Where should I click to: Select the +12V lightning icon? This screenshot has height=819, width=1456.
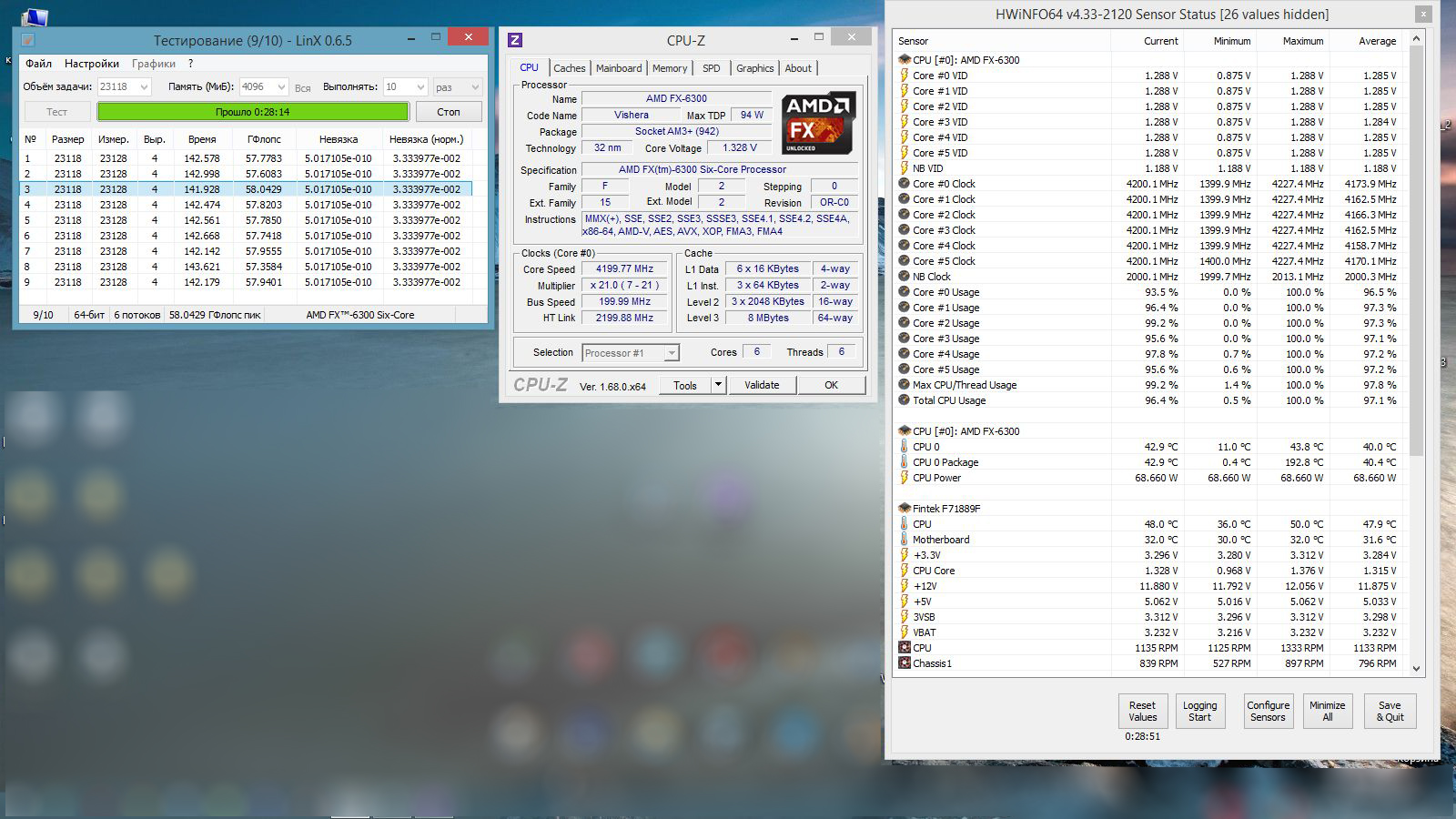pos(905,586)
